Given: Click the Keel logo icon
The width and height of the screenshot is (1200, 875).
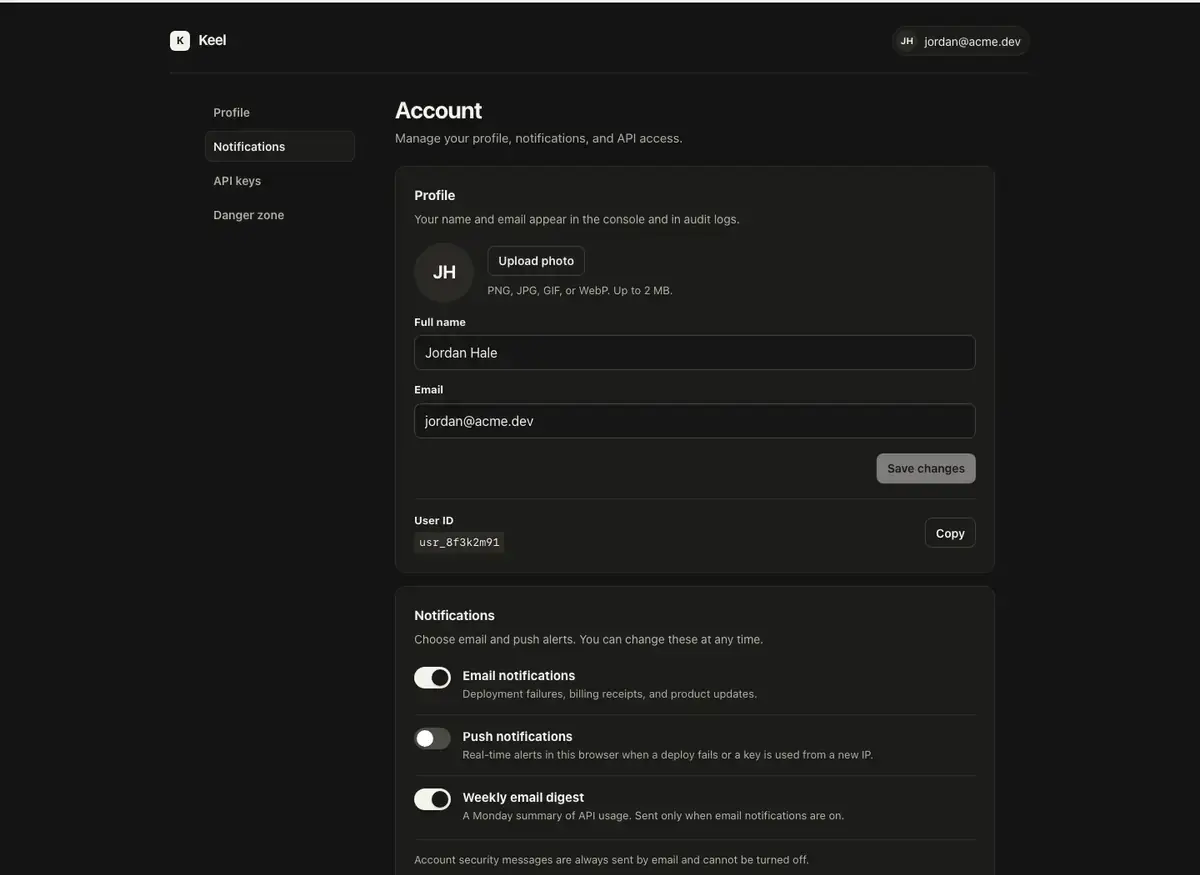Looking at the screenshot, I should pos(180,41).
